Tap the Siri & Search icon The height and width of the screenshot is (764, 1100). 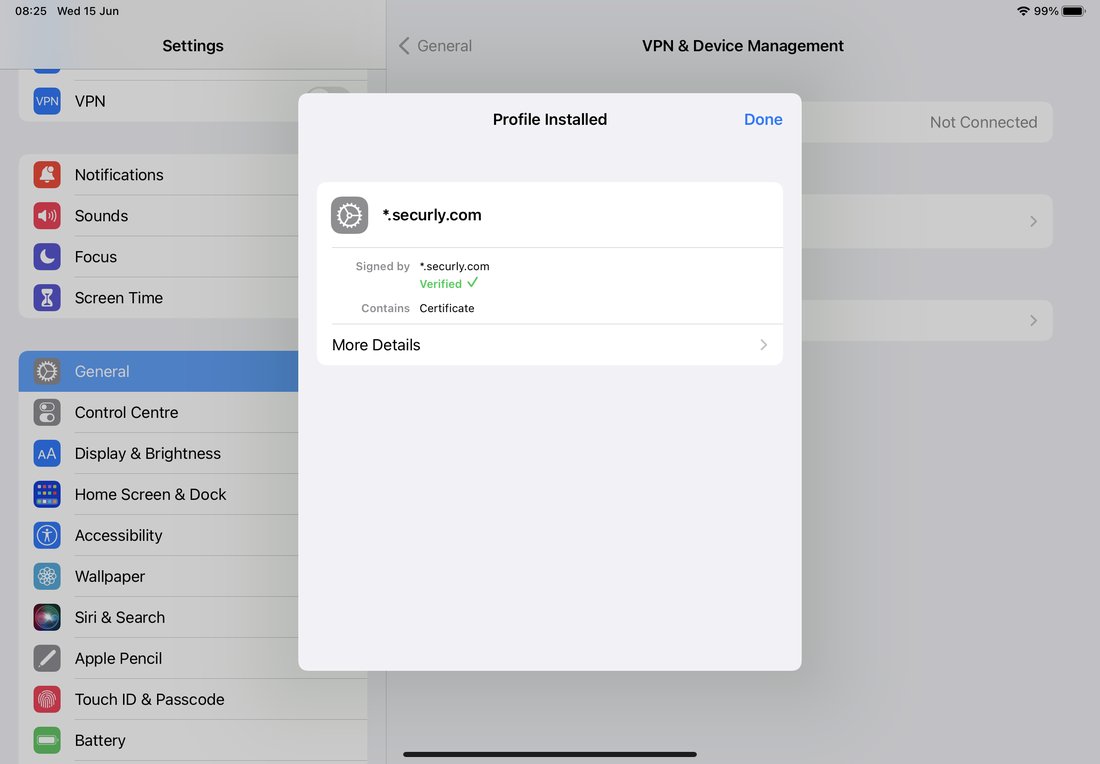(x=47, y=617)
